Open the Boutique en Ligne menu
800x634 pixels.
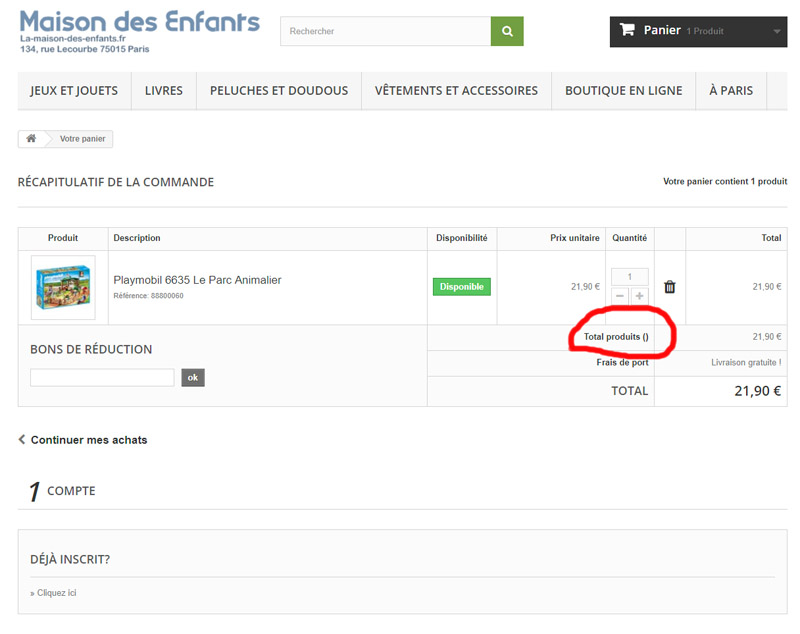(x=623, y=91)
